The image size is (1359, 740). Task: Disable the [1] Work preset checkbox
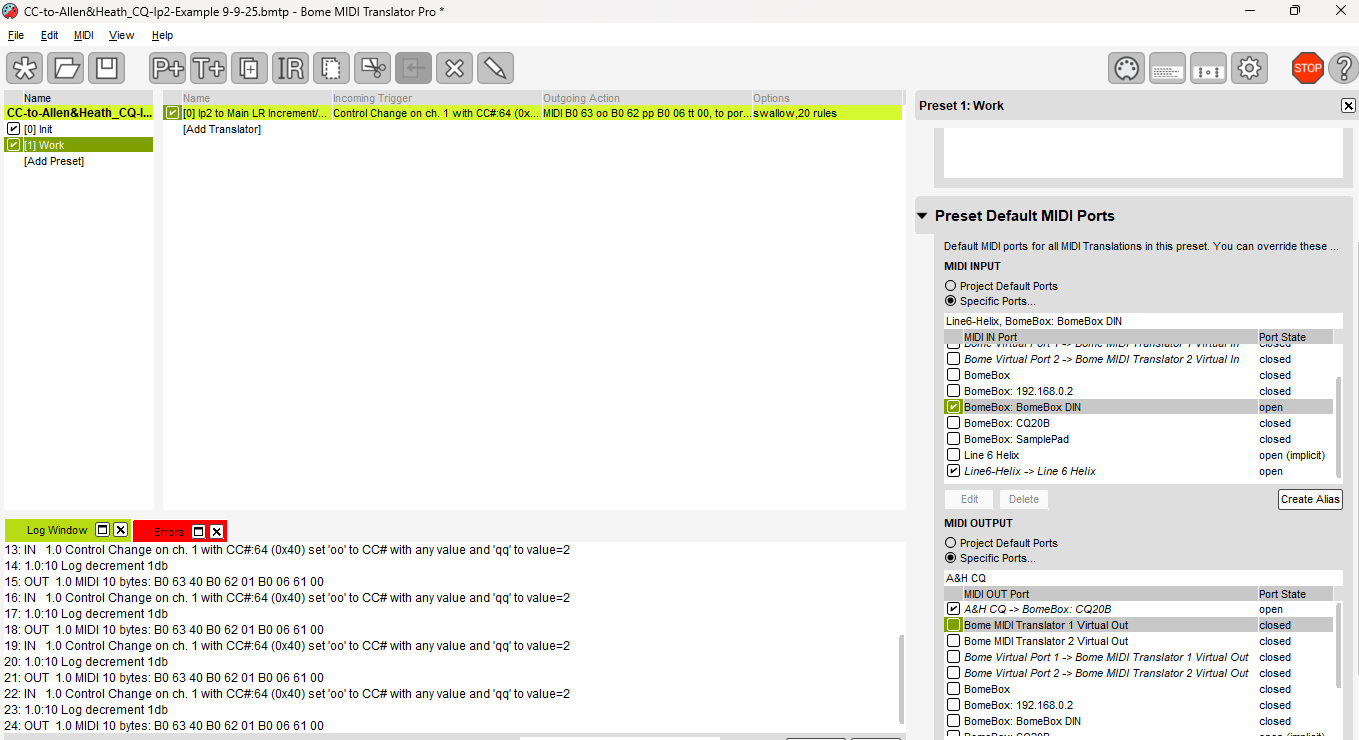coord(13,145)
